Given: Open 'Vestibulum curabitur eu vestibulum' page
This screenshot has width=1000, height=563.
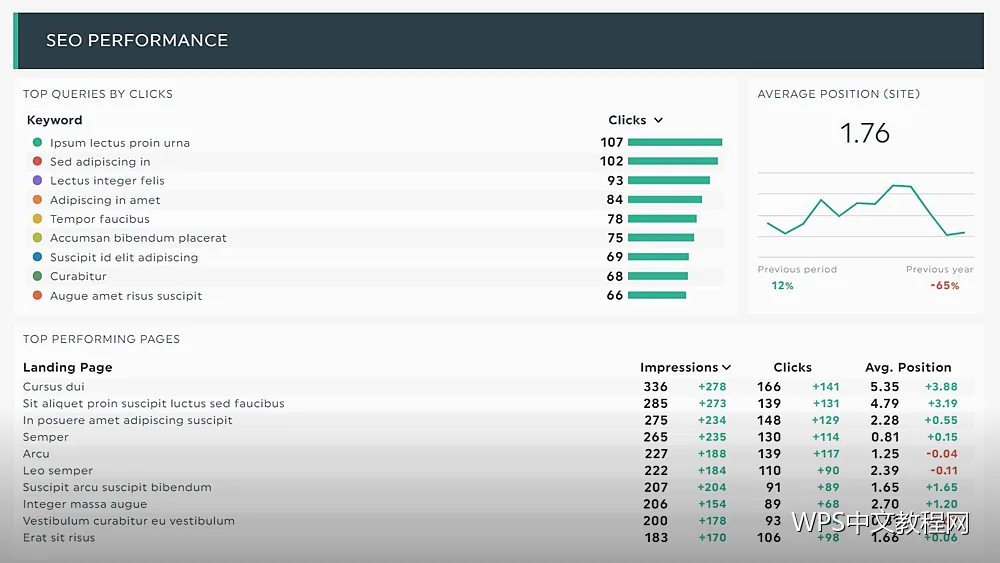Looking at the screenshot, I should click(129, 521).
